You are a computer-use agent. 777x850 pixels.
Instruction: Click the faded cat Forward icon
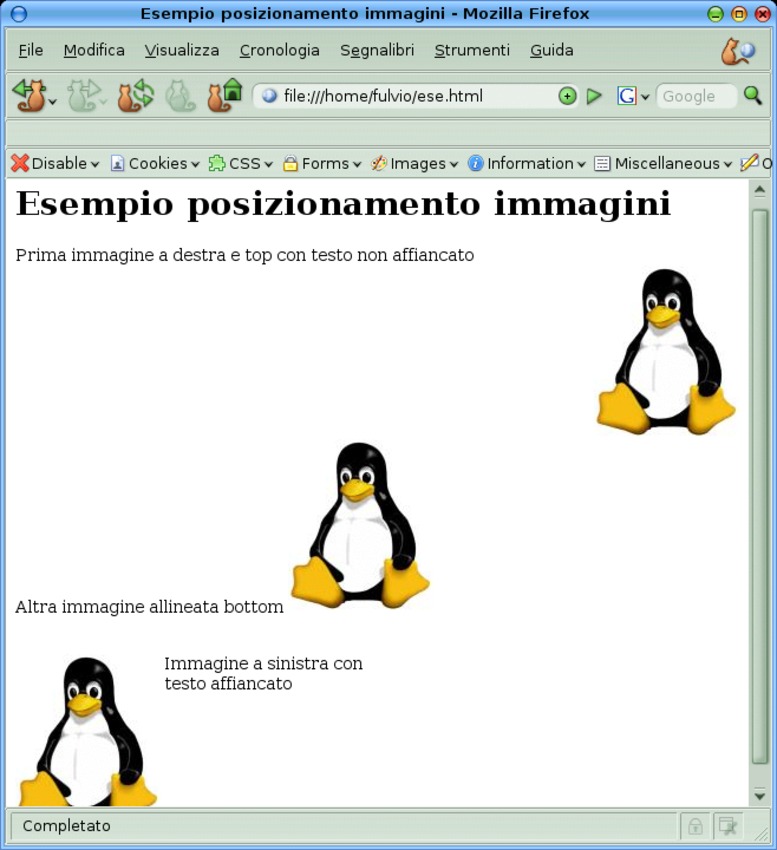click(x=82, y=95)
